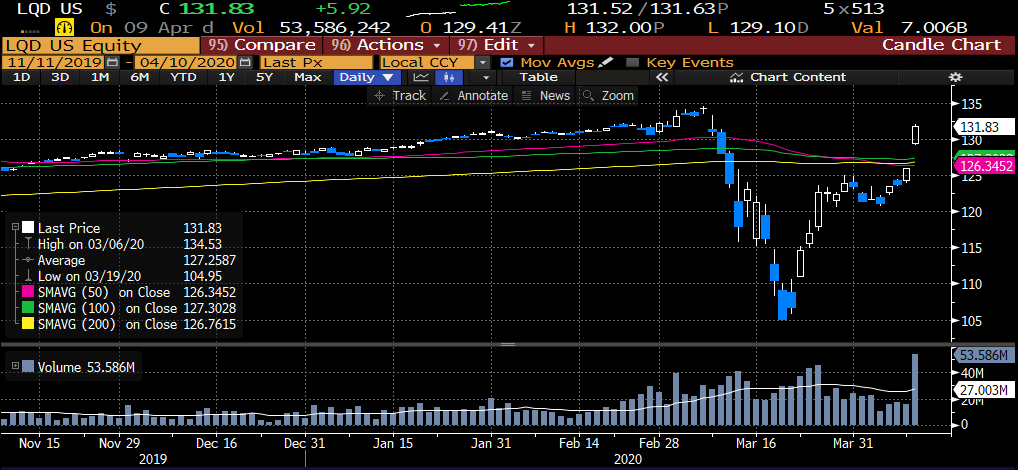Open the Compare menu

point(261,45)
